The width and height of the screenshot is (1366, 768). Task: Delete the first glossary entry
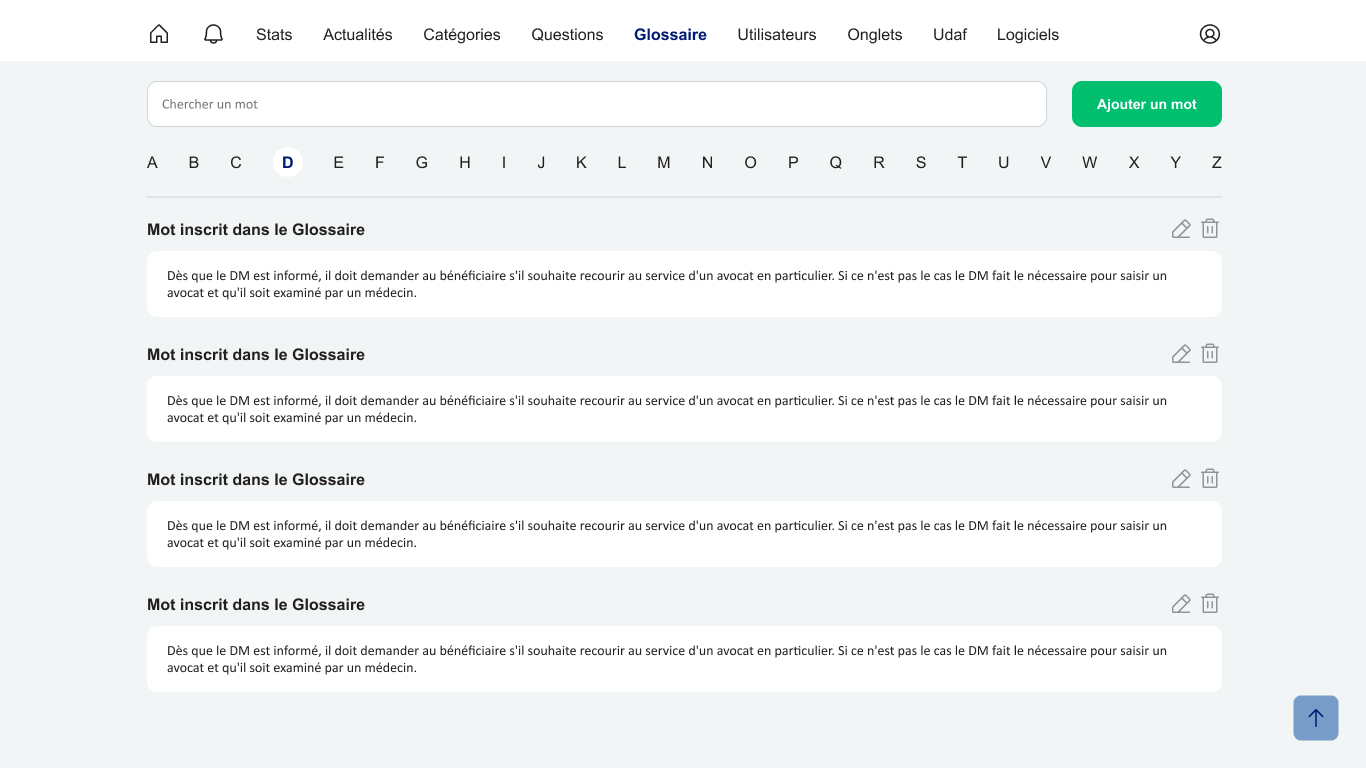point(1210,229)
